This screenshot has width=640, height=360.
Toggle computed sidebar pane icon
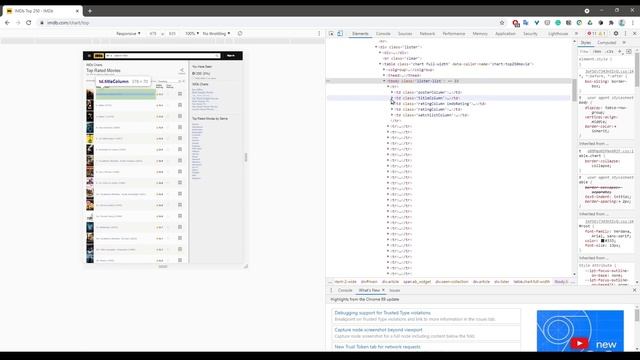629,51
